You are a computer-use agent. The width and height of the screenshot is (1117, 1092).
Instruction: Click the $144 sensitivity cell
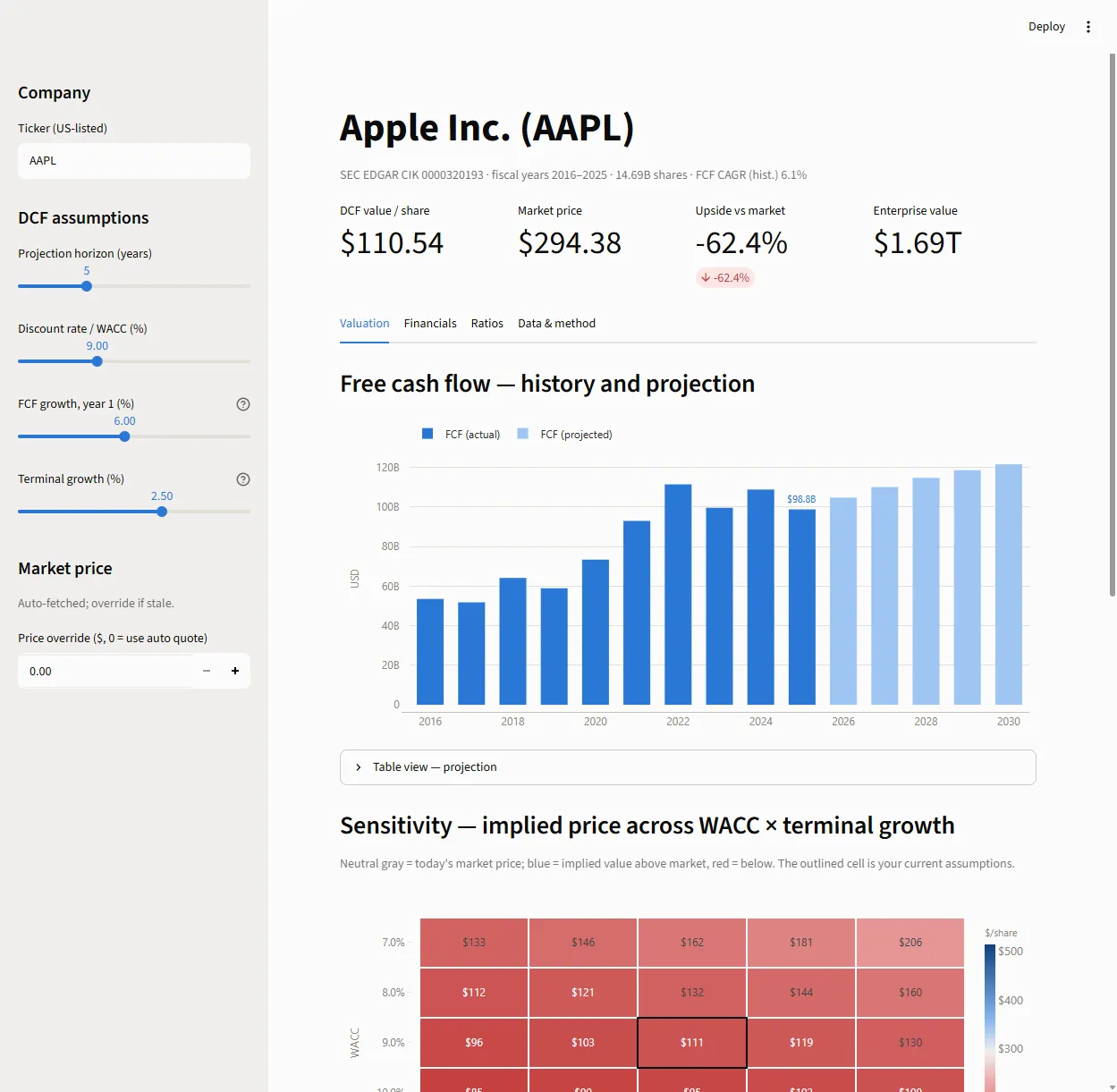801,993
